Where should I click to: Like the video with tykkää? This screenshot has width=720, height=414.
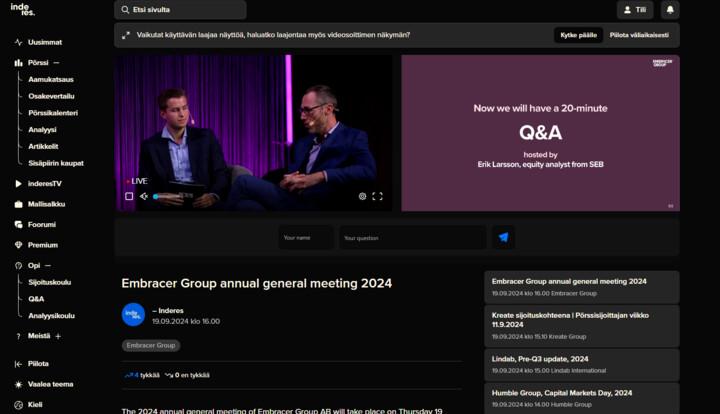[x=142, y=375]
